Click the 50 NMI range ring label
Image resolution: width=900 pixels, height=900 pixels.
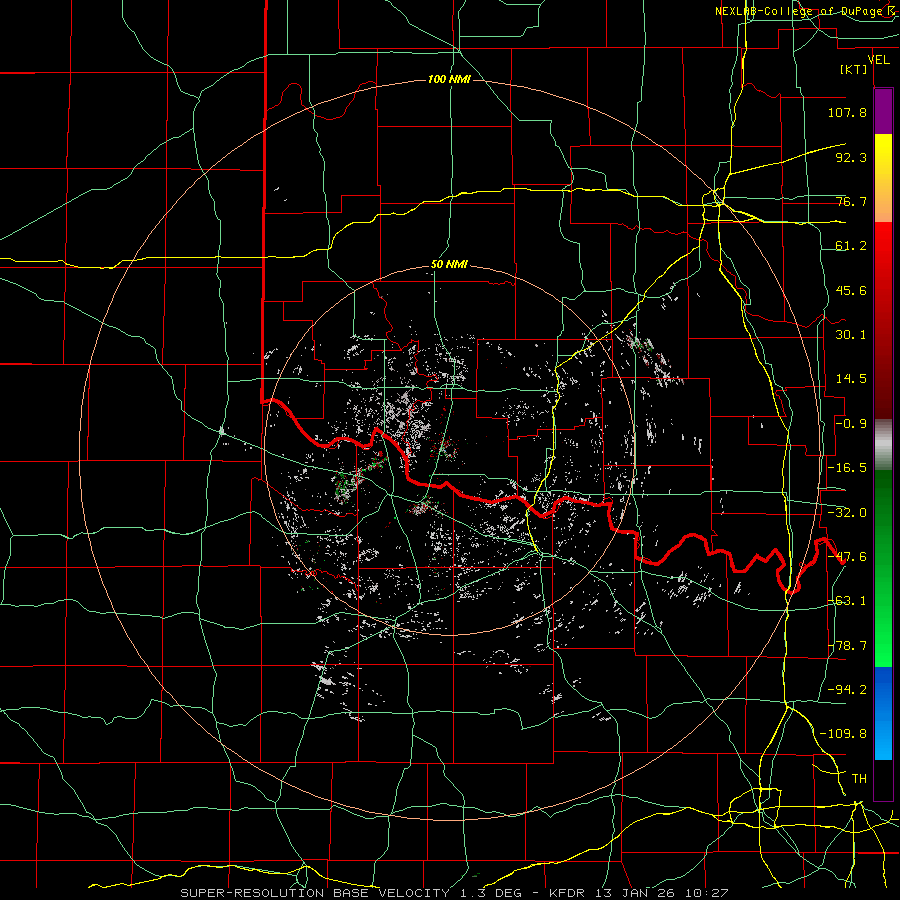tap(449, 265)
